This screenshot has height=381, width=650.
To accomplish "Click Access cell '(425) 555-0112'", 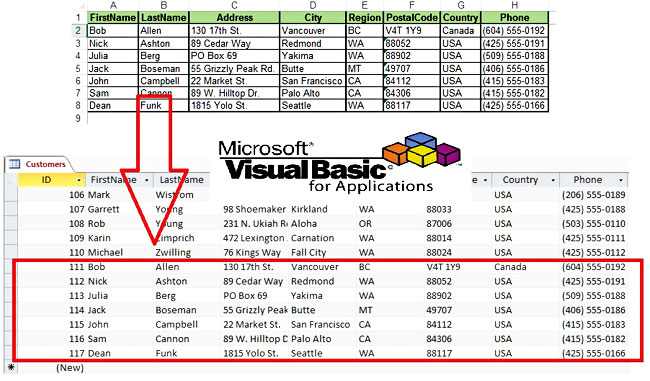I will tap(594, 253).
